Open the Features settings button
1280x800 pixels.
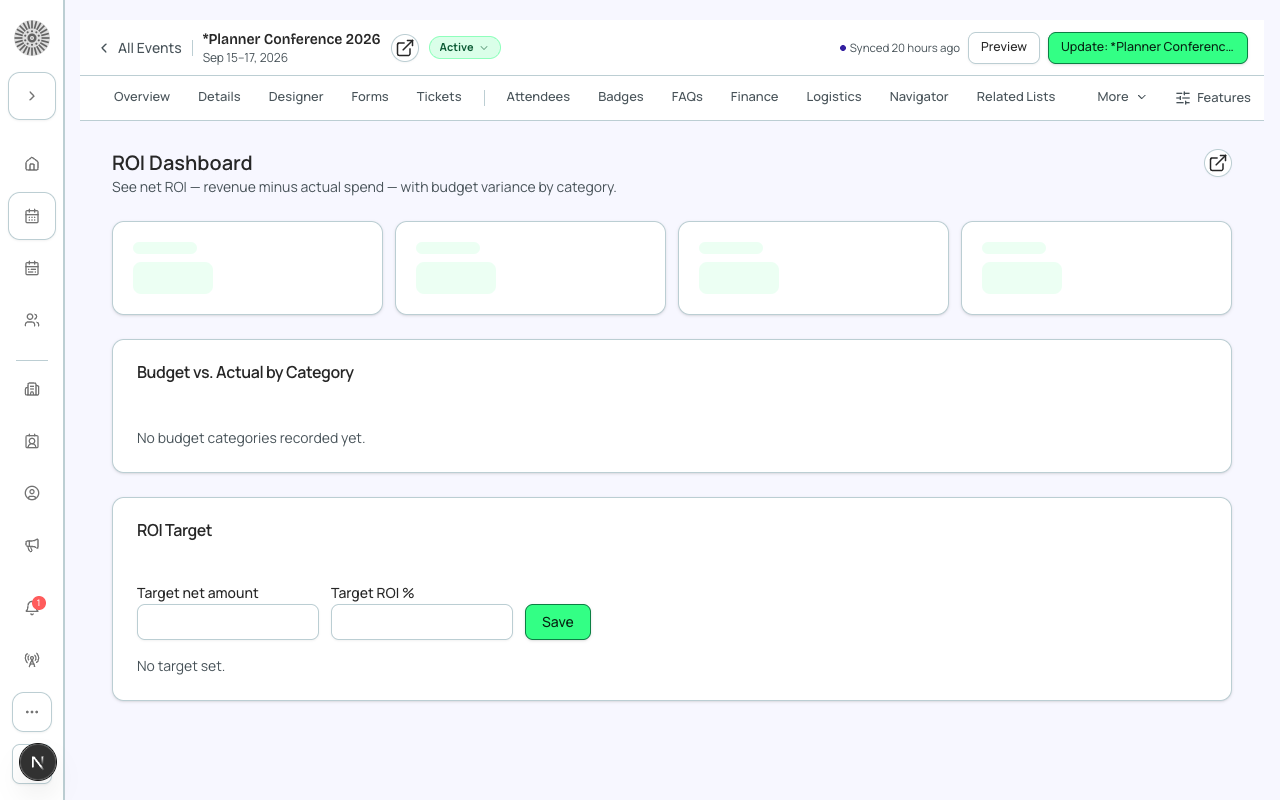coord(1213,97)
